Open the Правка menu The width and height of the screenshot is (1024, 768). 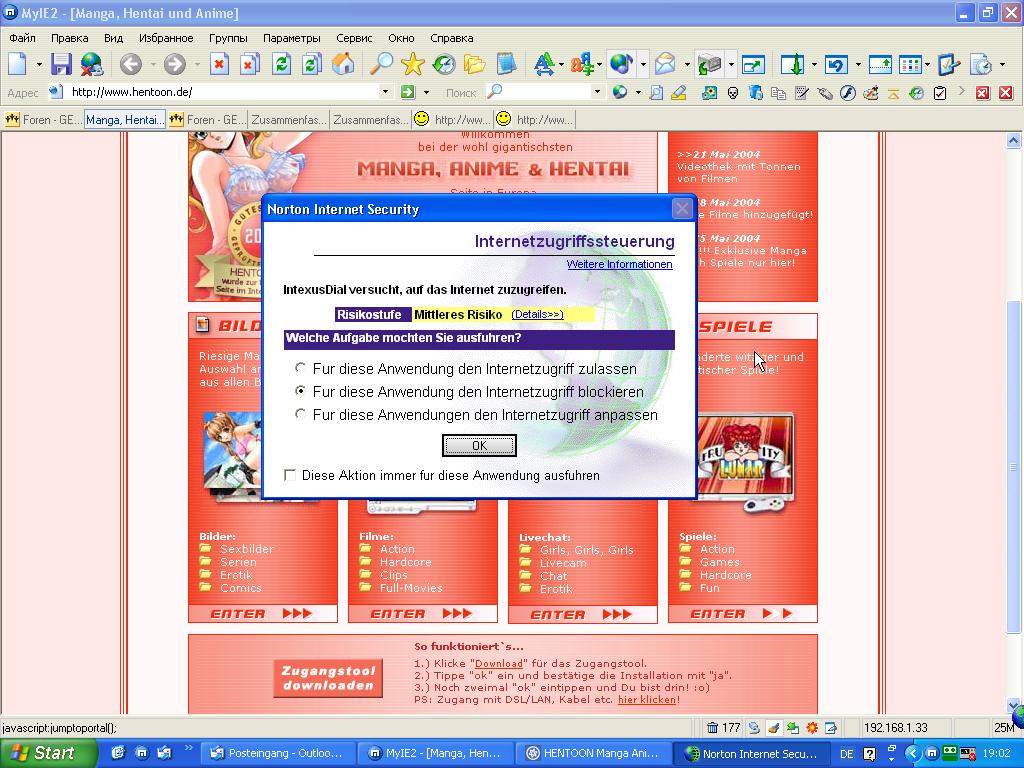click(69, 38)
